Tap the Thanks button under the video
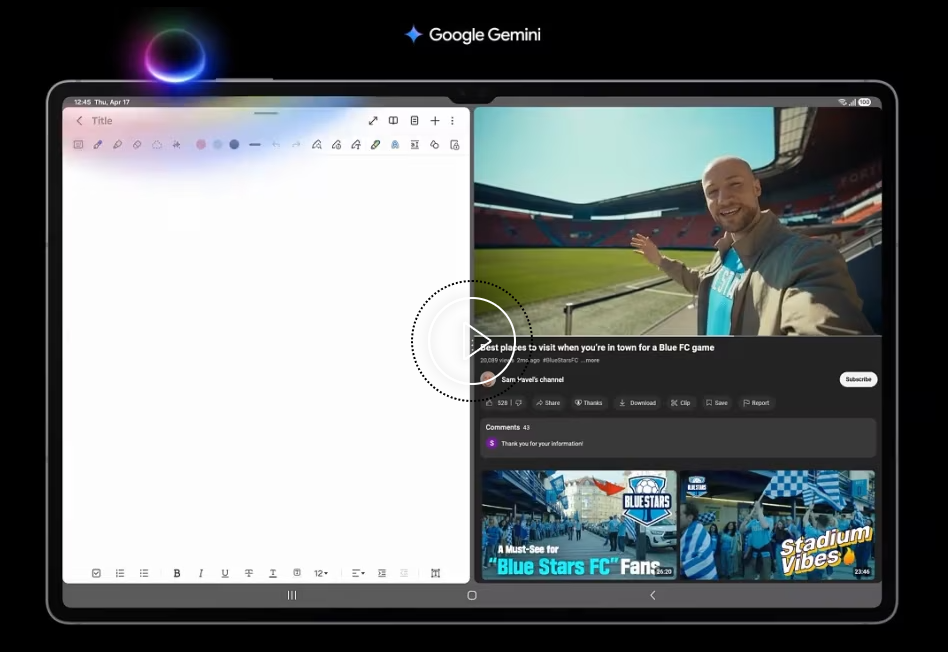The width and height of the screenshot is (948, 652). coord(588,403)
